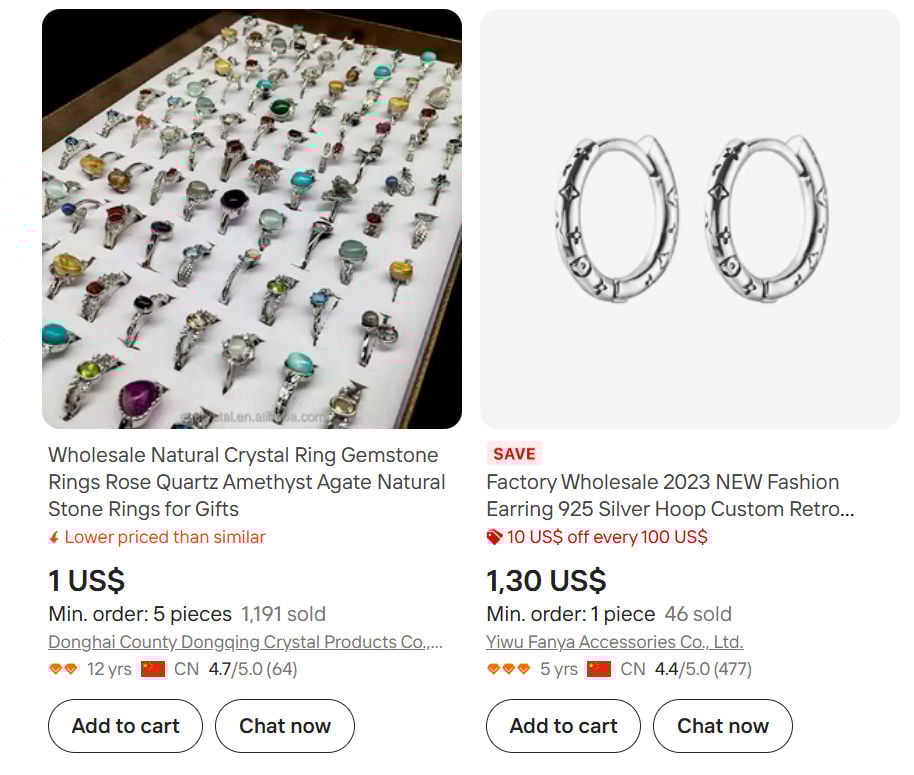Click the SAVE badge on the earring listing
The image size is (914, 775).
tap(513, 453)
